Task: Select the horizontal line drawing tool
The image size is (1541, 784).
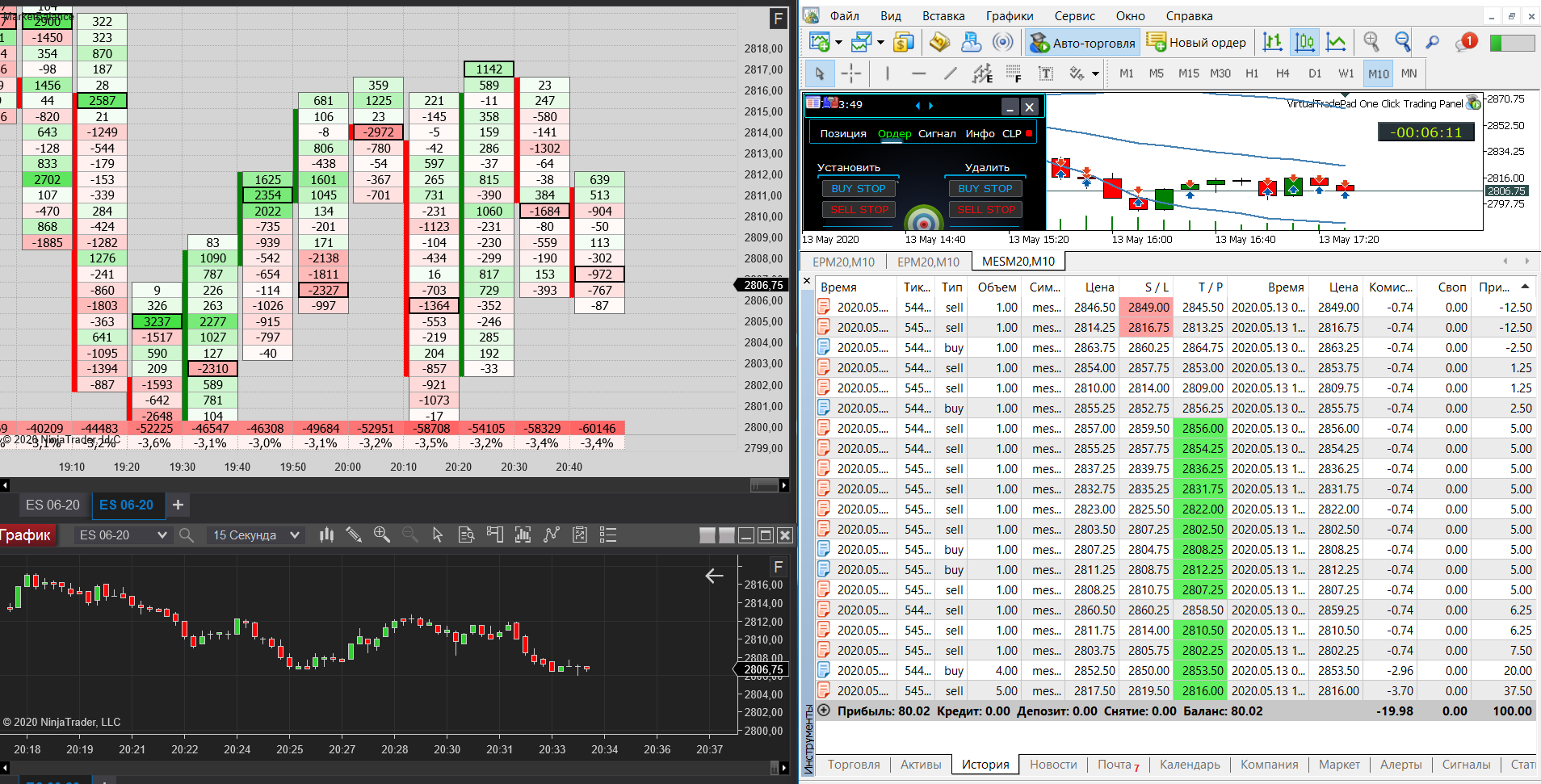Action: pos(918,73)
